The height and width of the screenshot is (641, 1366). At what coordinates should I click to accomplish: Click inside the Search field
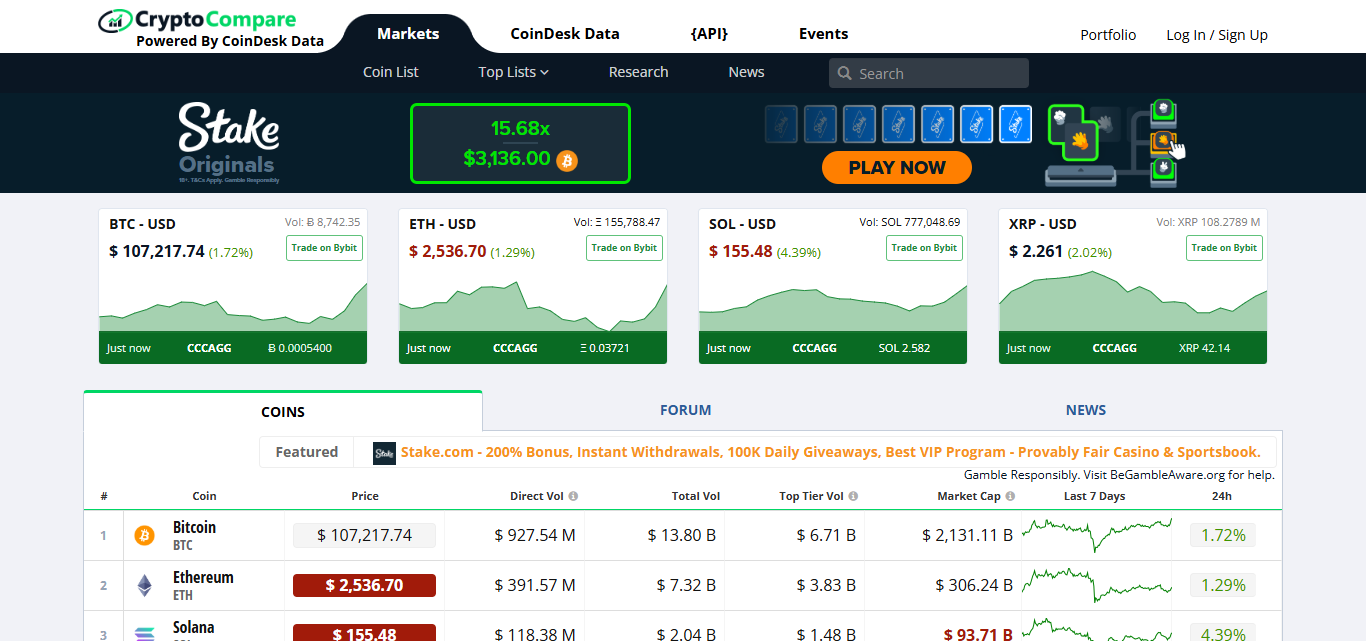pyautogui.click(x=929, y=73)
